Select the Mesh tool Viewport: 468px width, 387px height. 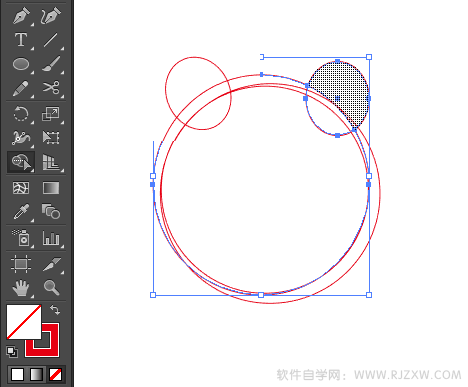point(21,188)
